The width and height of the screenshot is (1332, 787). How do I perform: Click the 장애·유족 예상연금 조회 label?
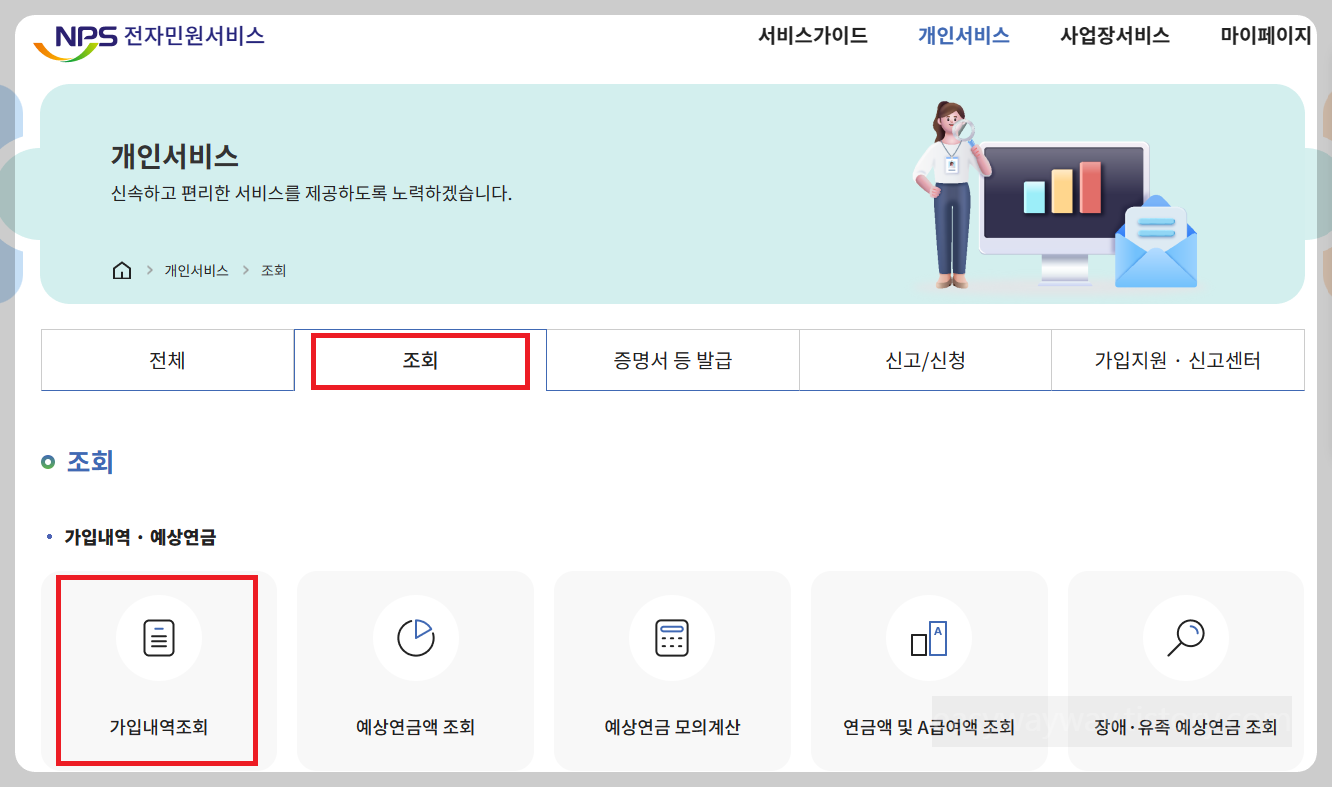click(1186, 727)
